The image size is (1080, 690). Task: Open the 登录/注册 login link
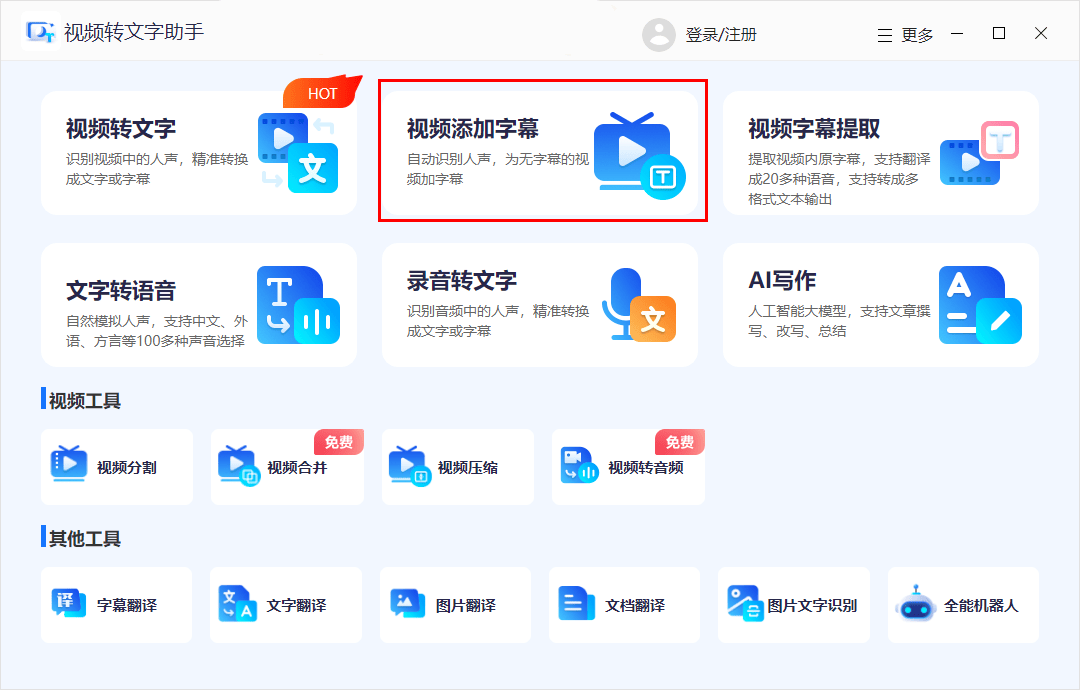tap(720, 34)
